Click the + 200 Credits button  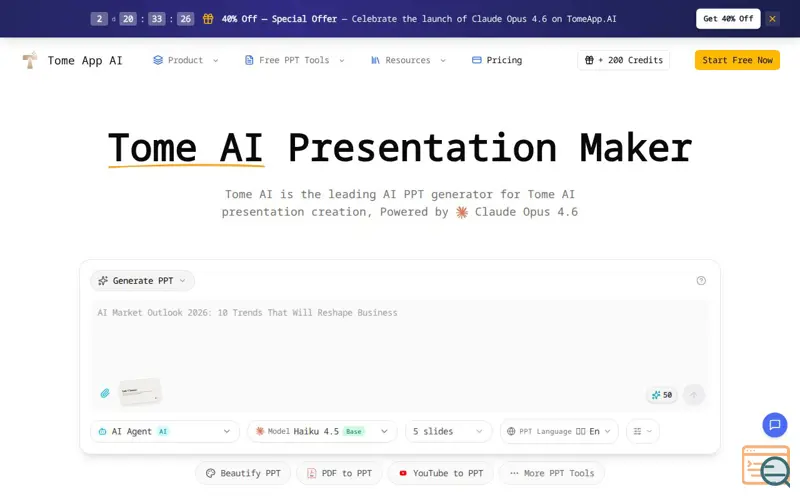pos(623,60)
